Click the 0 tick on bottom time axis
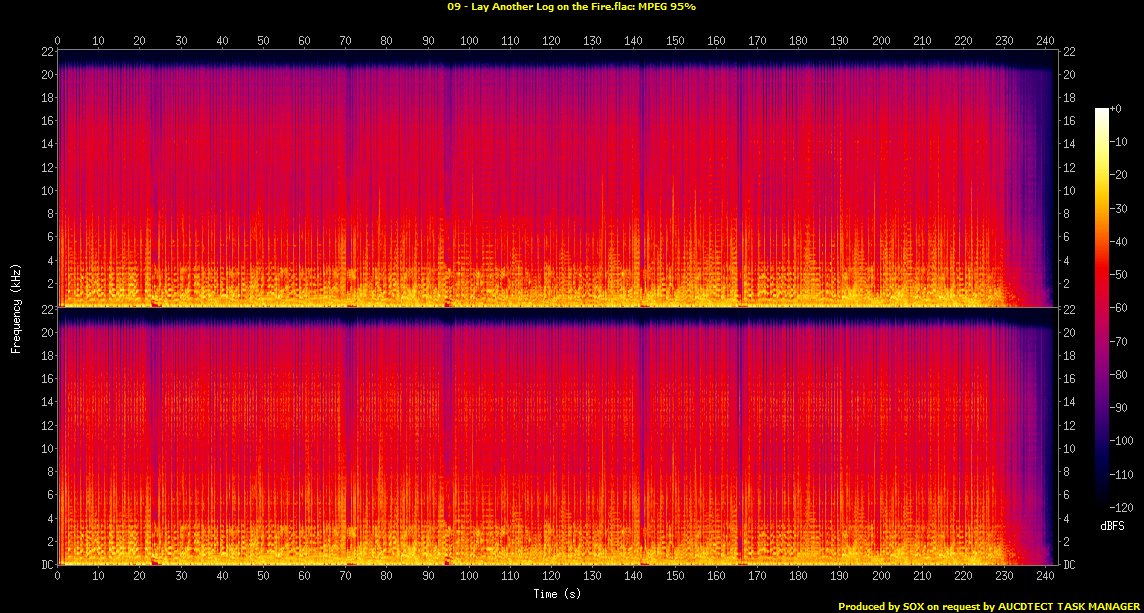This screenshot has width=1144, height=613. pyautogui.click(x=57, y=576)
